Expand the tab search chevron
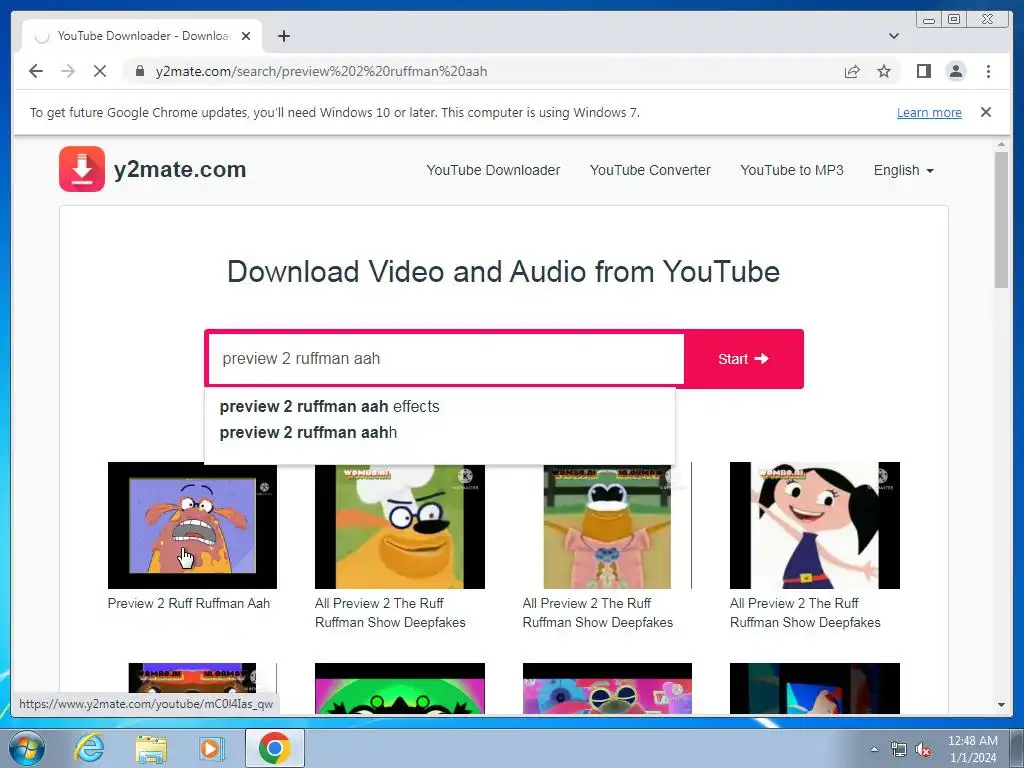The width and height of the screenshot is (1024, 768). (893, 36)
